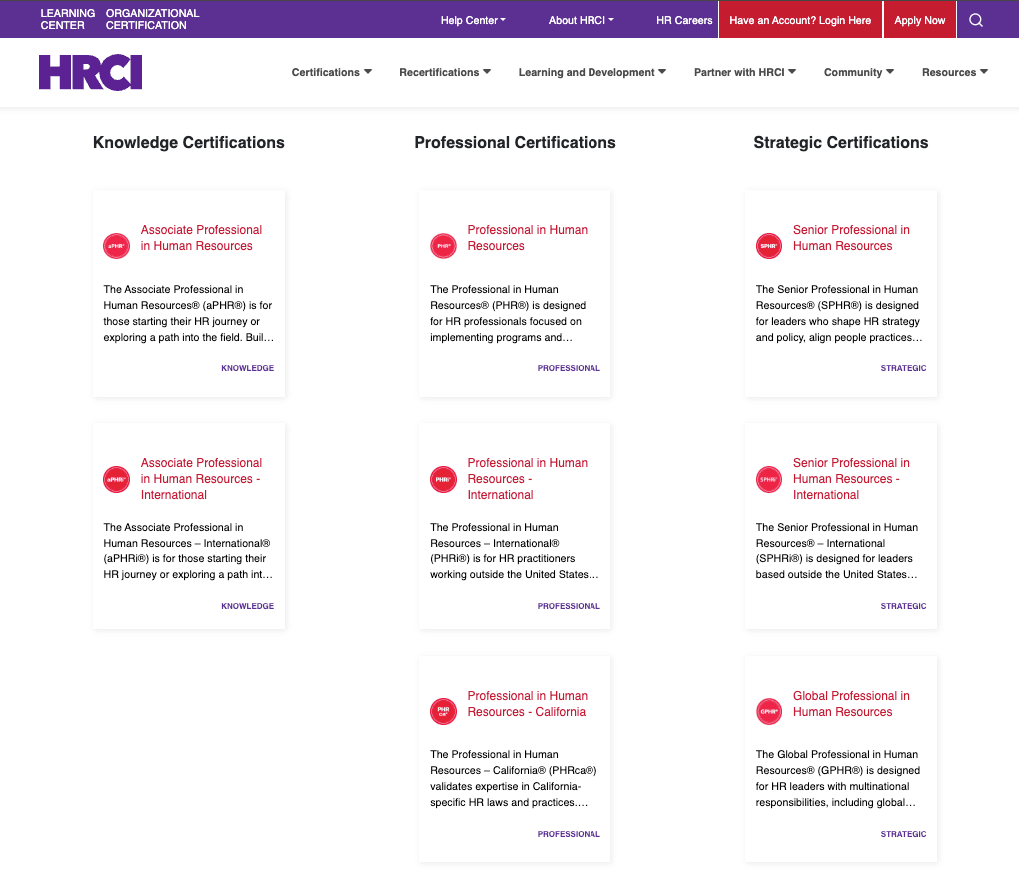This screenshot has width=1019, height=885.
Task: Expand the Certifications menu
Action: [x=331, y=72]
